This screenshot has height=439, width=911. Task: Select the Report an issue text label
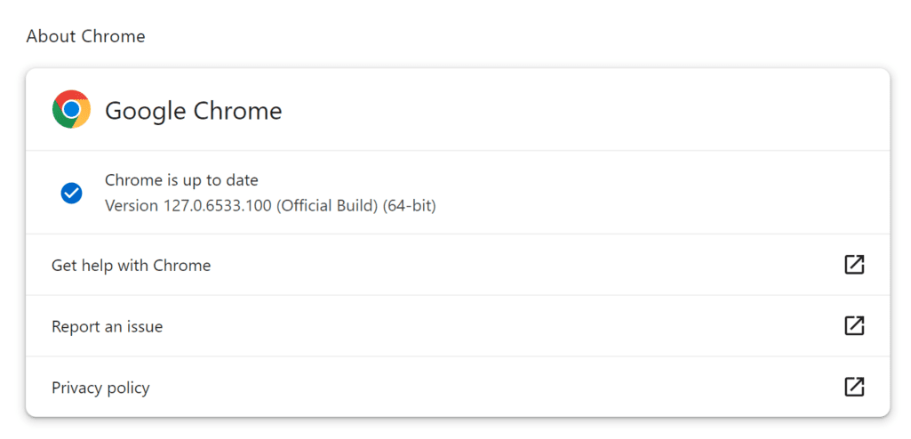[x=107, y=327]
